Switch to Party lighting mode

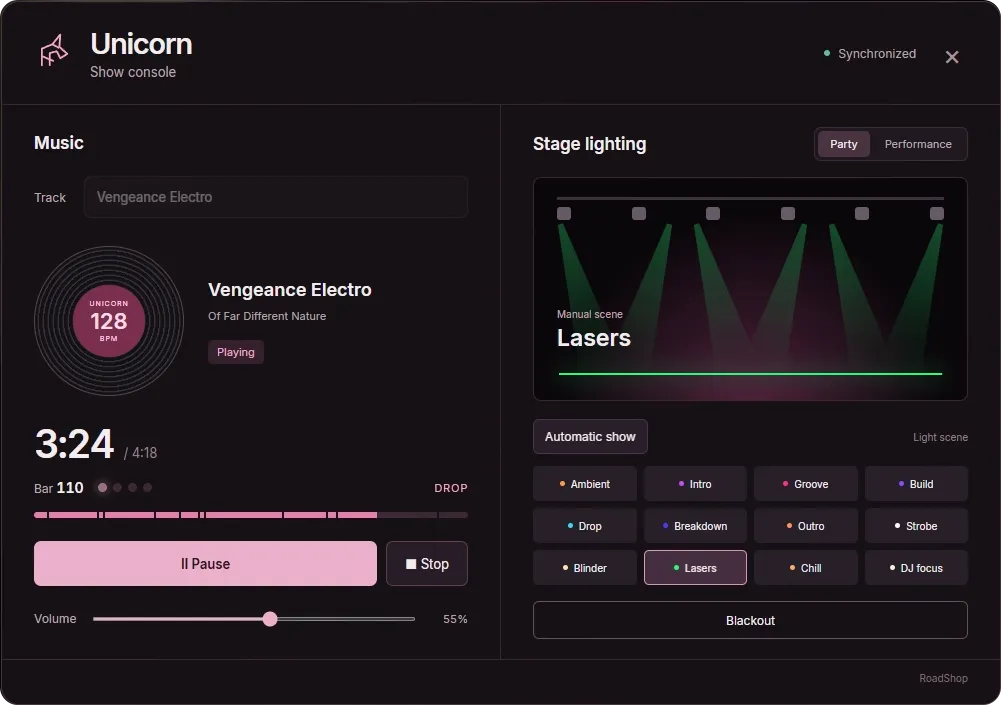[x=843, y=144]
